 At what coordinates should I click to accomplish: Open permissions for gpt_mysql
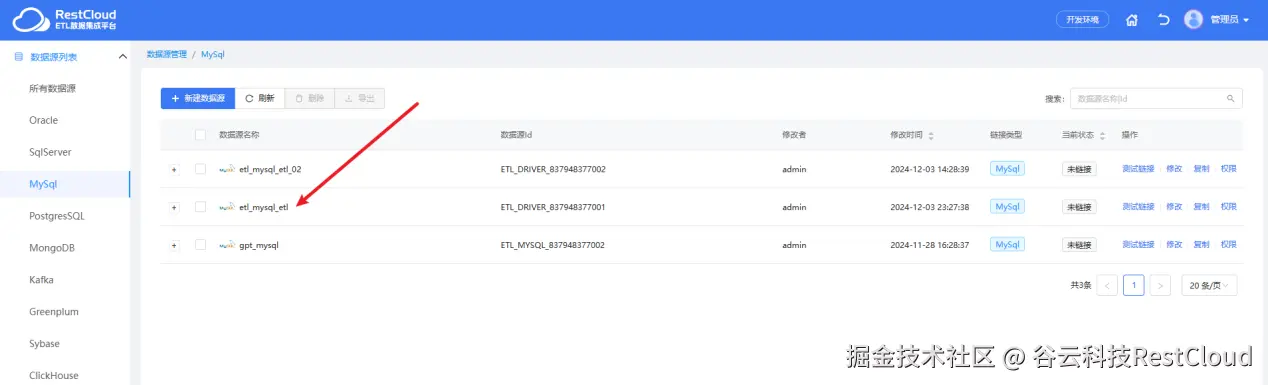(x=1228, y=245)
